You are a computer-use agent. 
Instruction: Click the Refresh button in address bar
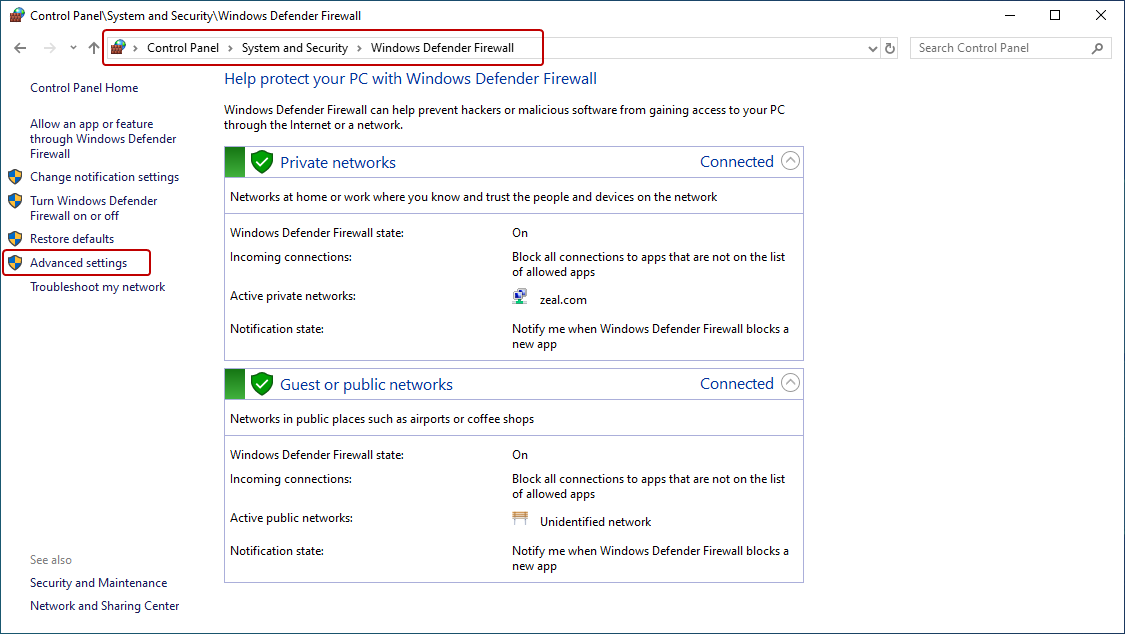pyautogui.click(x=891, y=48)
